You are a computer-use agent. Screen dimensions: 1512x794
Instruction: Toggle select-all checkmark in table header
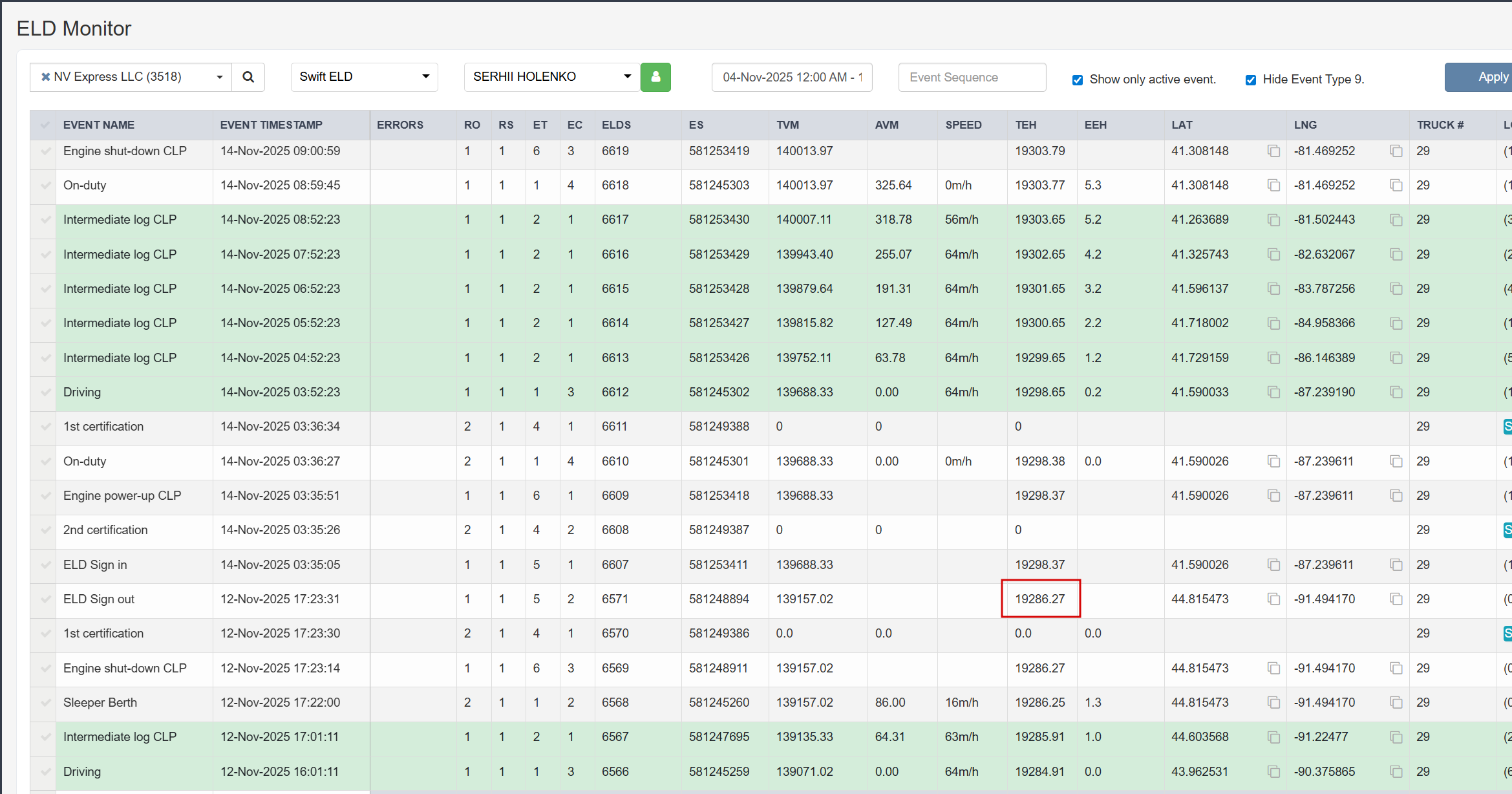point(45,125)
